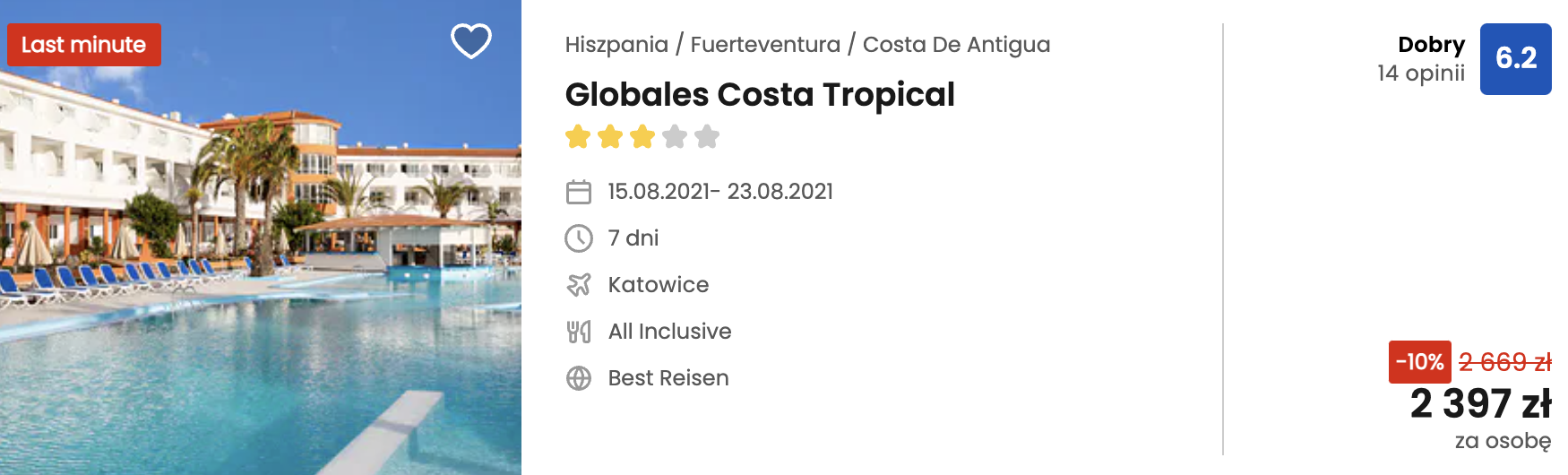Viewport: 1568px width, 475px height.
Task: Click the Fuerteventura breadcrumb link
Action: 765,45
